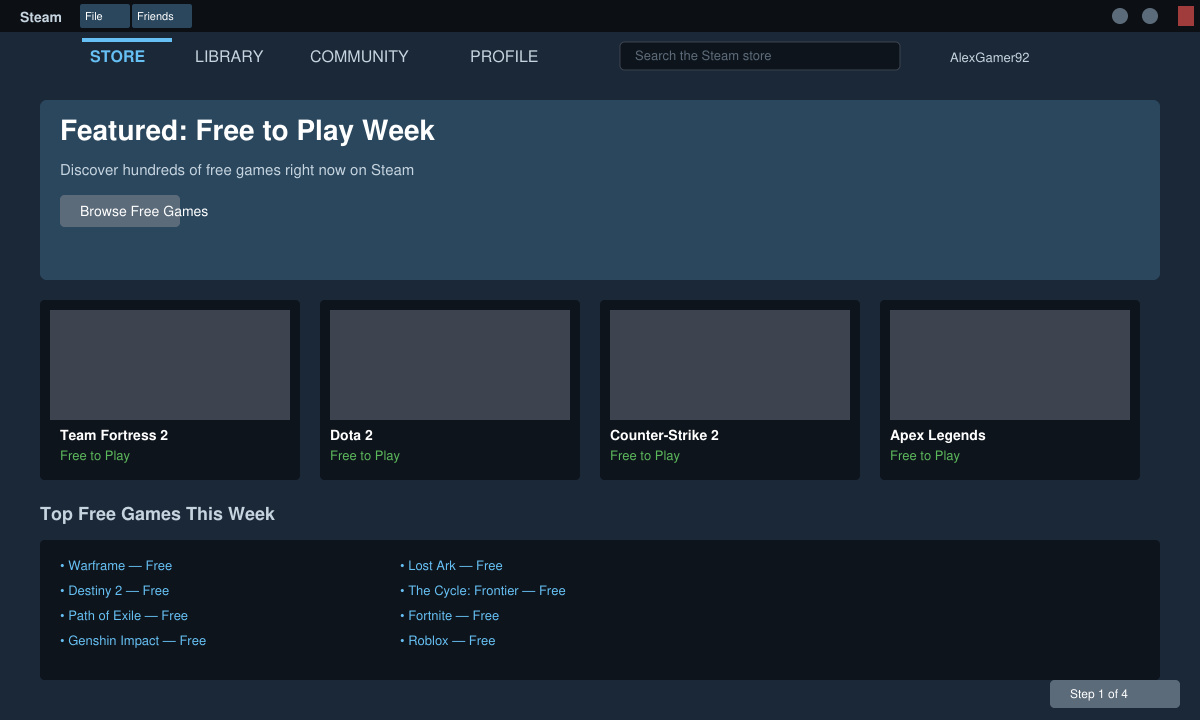Viewport: 1200px width, 720px height.
Task: Click the first gray circular window button
Action: click(x=1120, y=16)
